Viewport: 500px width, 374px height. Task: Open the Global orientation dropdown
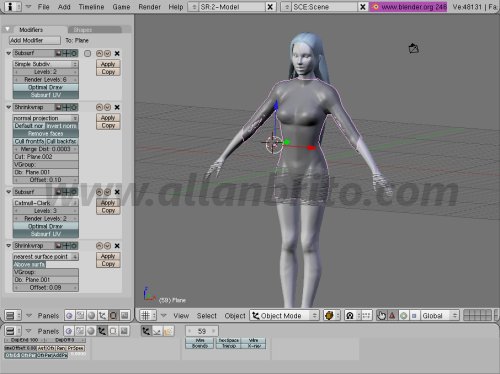tap(439, 315)
